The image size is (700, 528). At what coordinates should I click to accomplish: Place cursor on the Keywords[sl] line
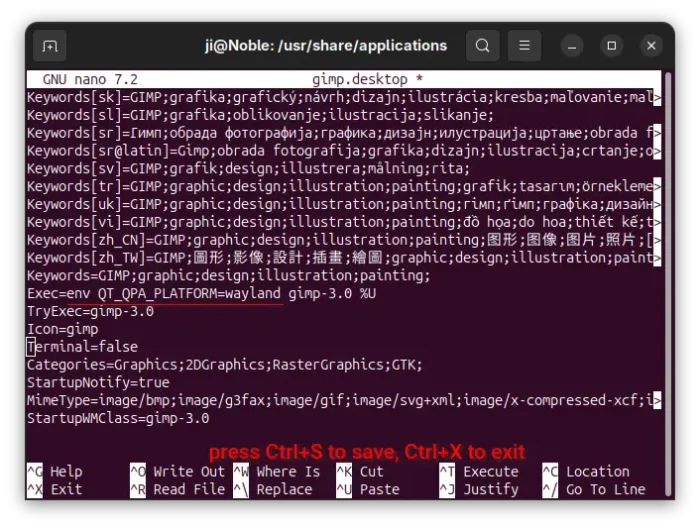(260, 115)
